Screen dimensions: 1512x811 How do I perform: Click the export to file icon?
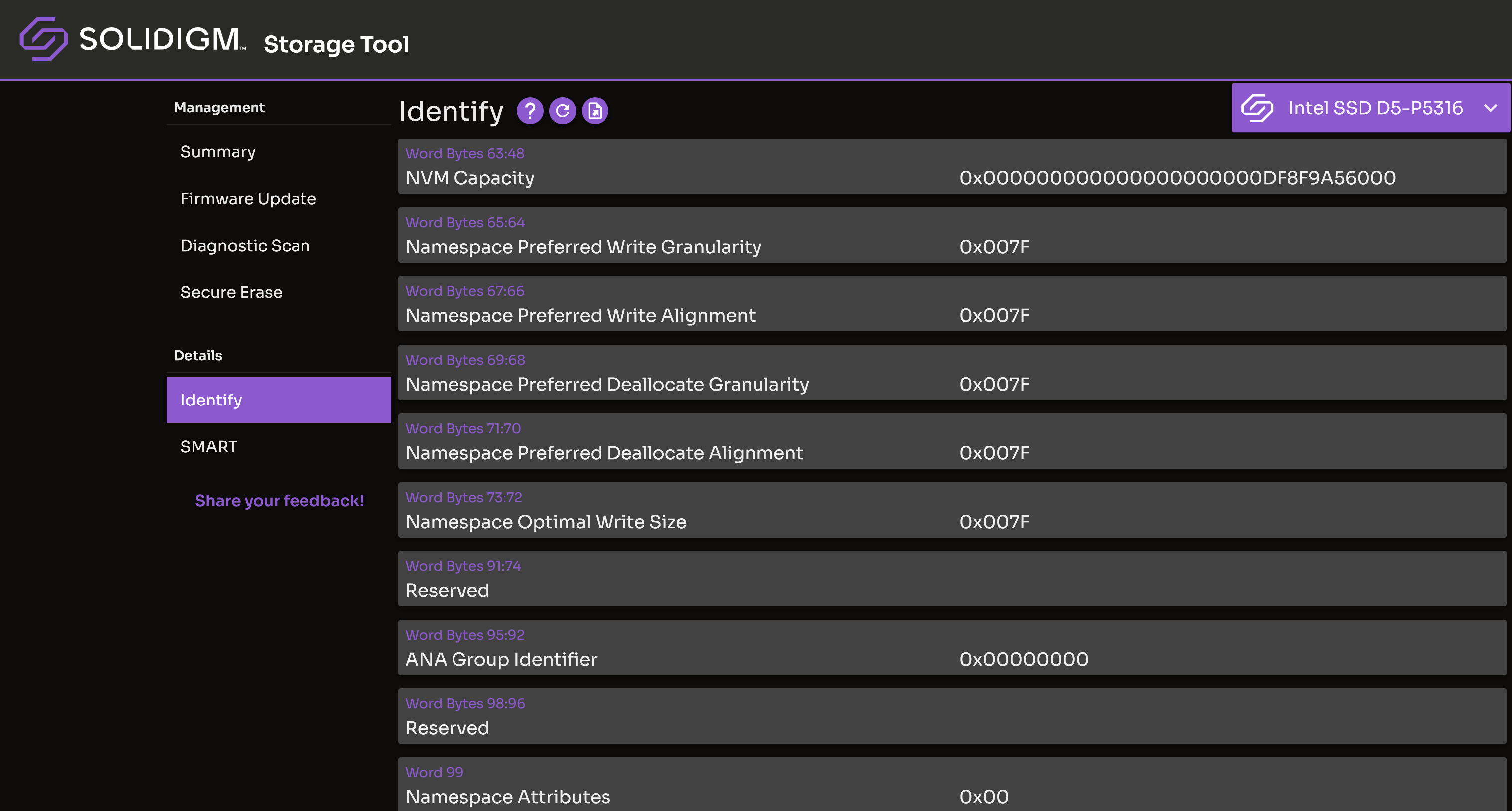595,111
